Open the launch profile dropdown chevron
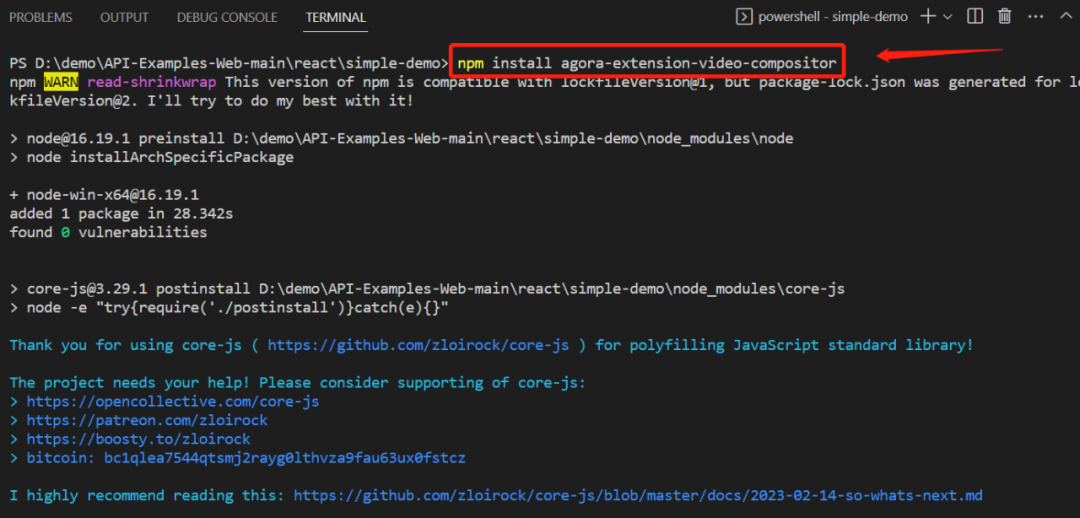1080x518 pixels. point(947,17)
